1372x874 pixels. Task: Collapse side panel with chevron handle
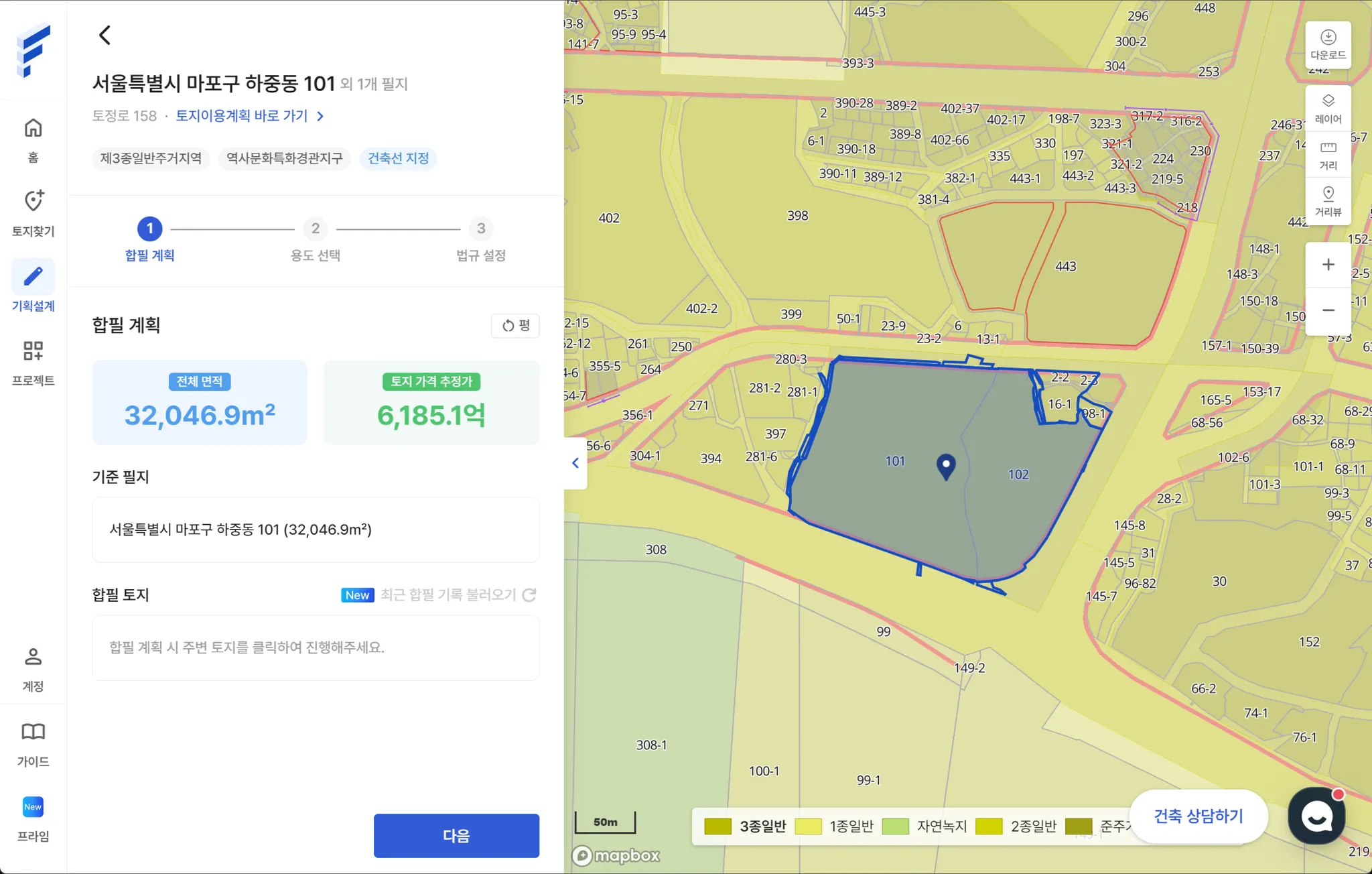click(x=575, y=462)
